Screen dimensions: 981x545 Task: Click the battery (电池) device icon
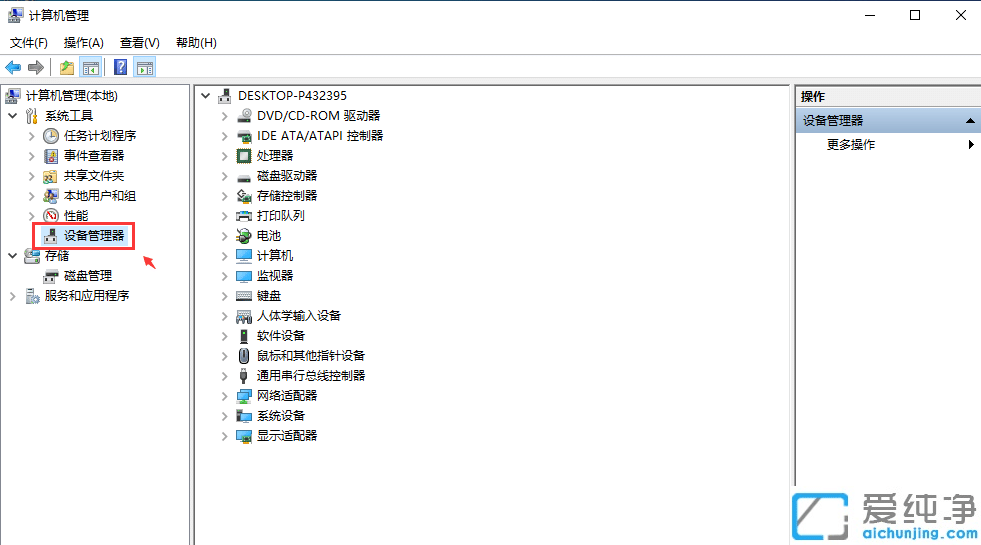tap(244, 236)
